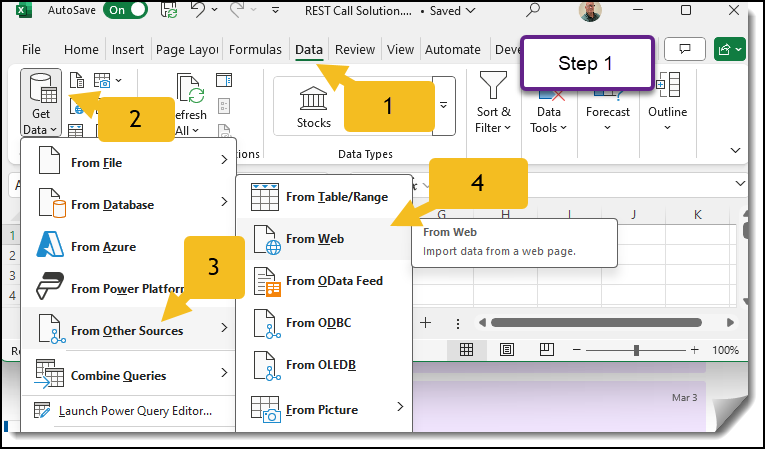Image resolution: width=765 pixels, height=449 pixels.
Task: Click the zoom out minus button
Action: [577, 350]
